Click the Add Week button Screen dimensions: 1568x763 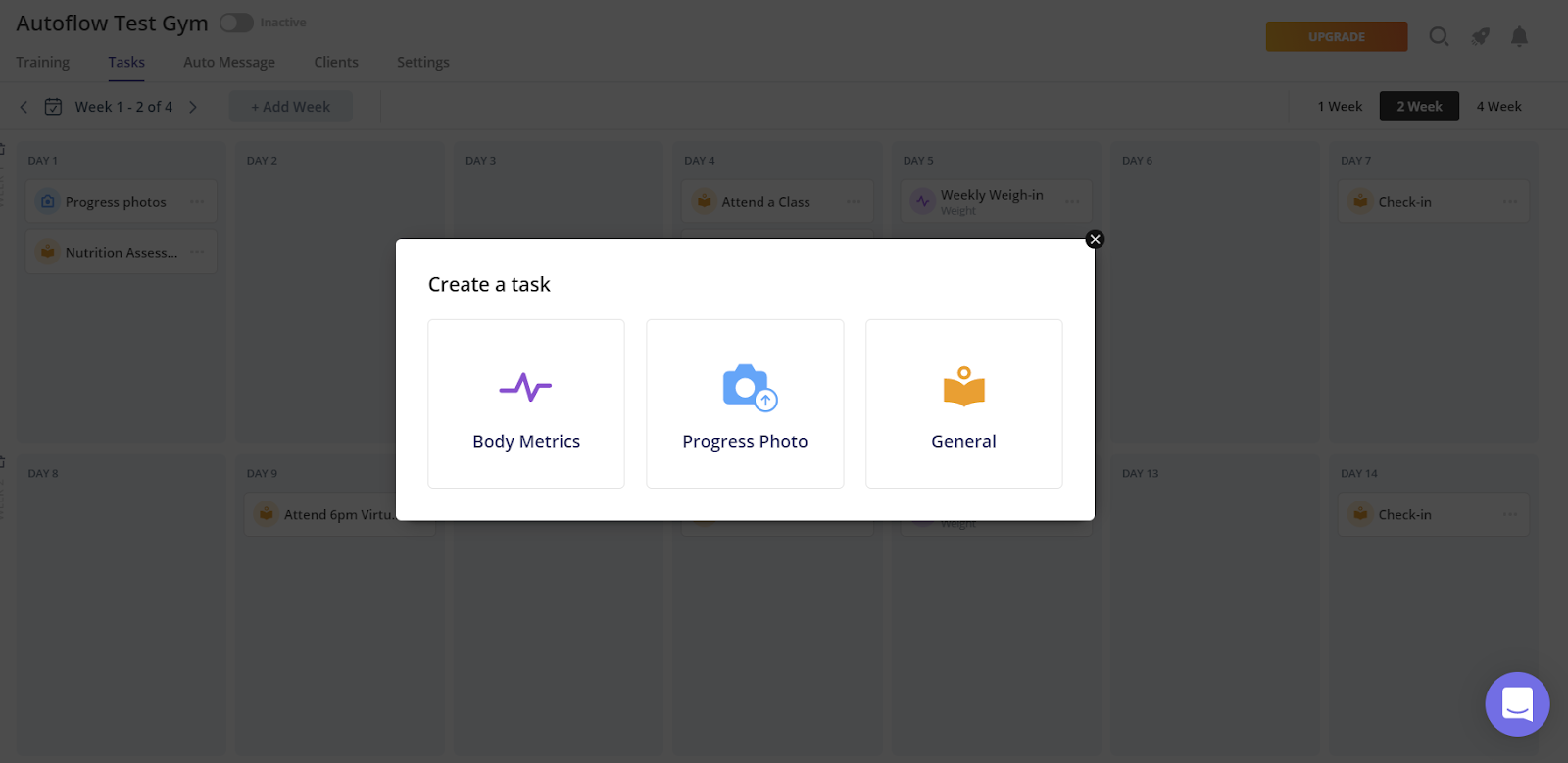click(291, 107)
